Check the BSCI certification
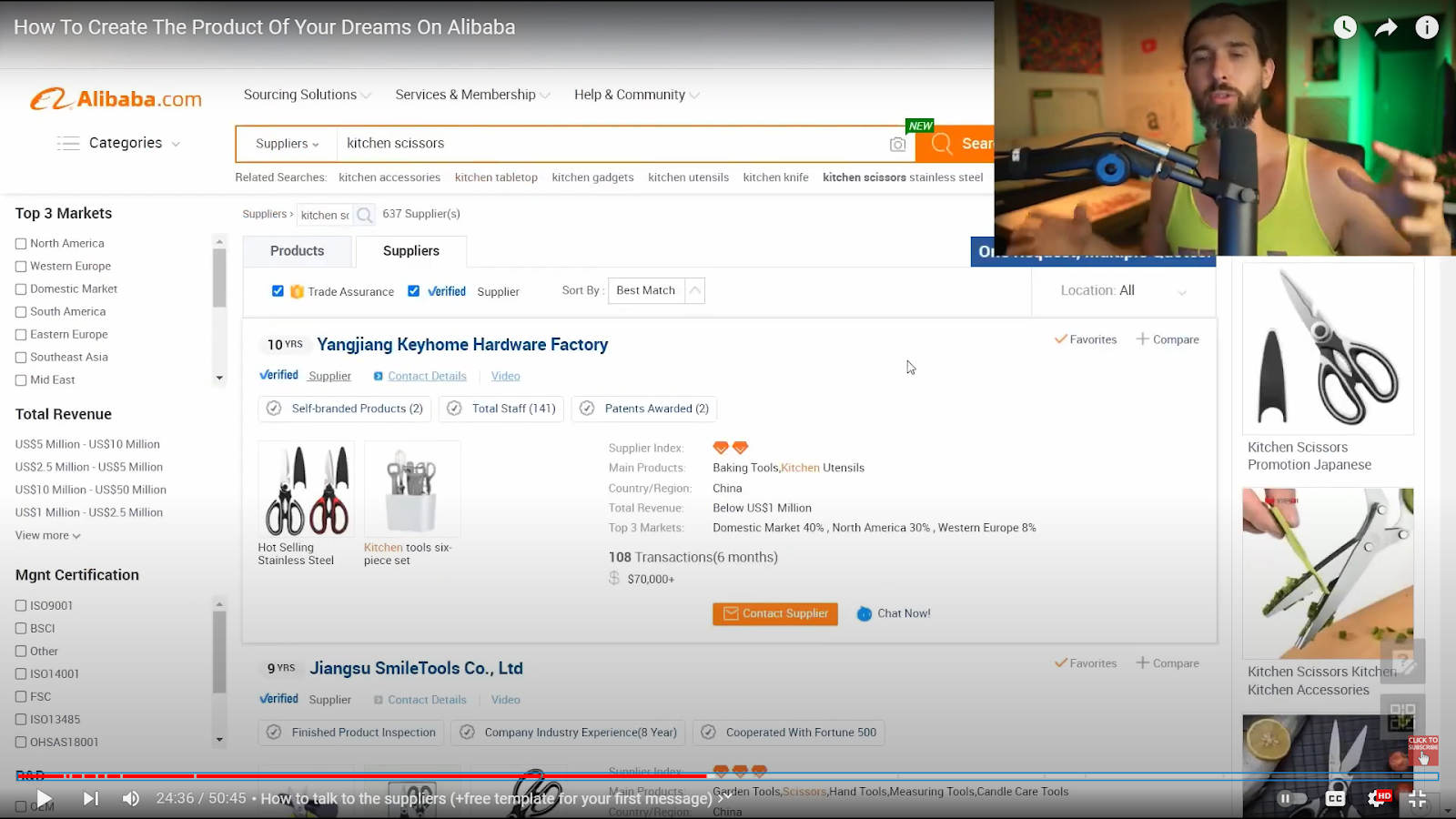 [x=21, y=629]
